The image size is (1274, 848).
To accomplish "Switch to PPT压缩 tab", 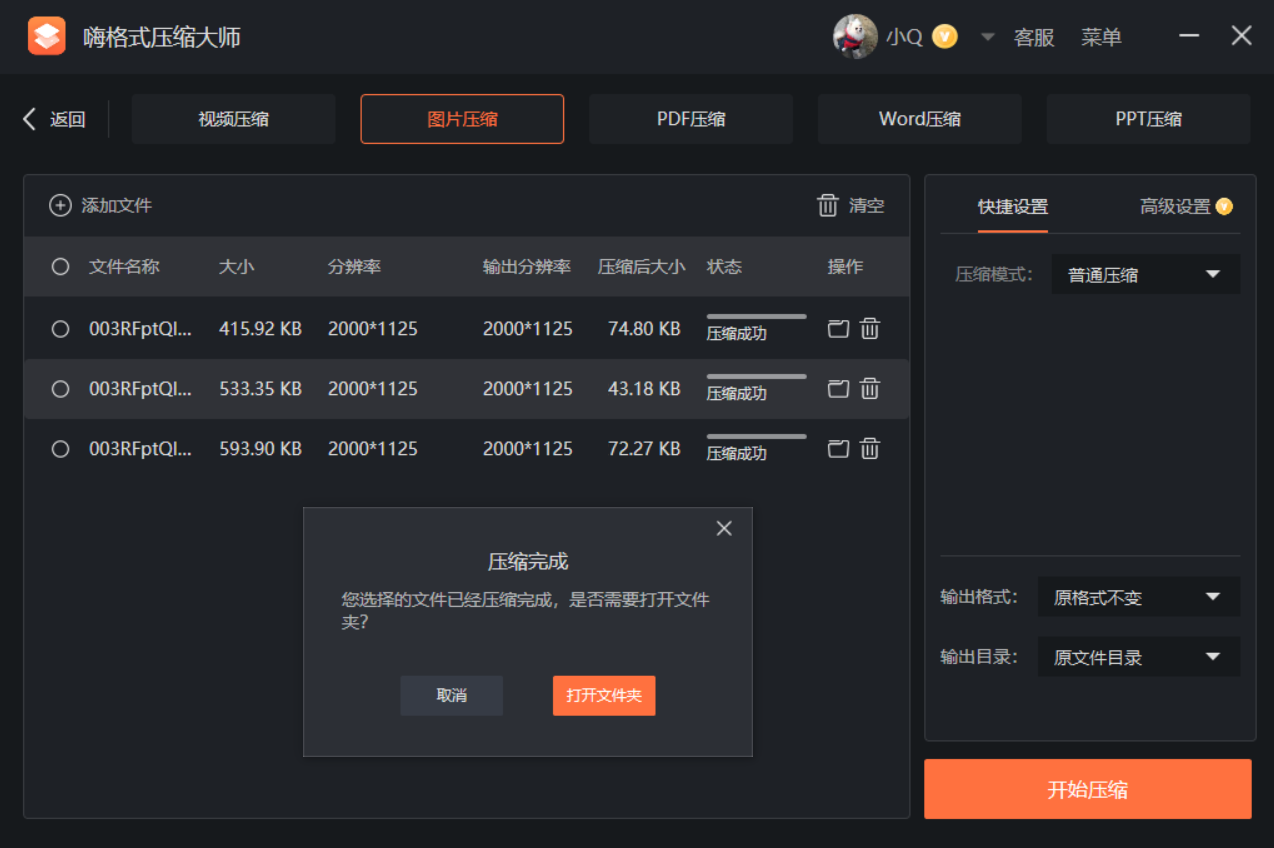I will [x=1149, y=119].
